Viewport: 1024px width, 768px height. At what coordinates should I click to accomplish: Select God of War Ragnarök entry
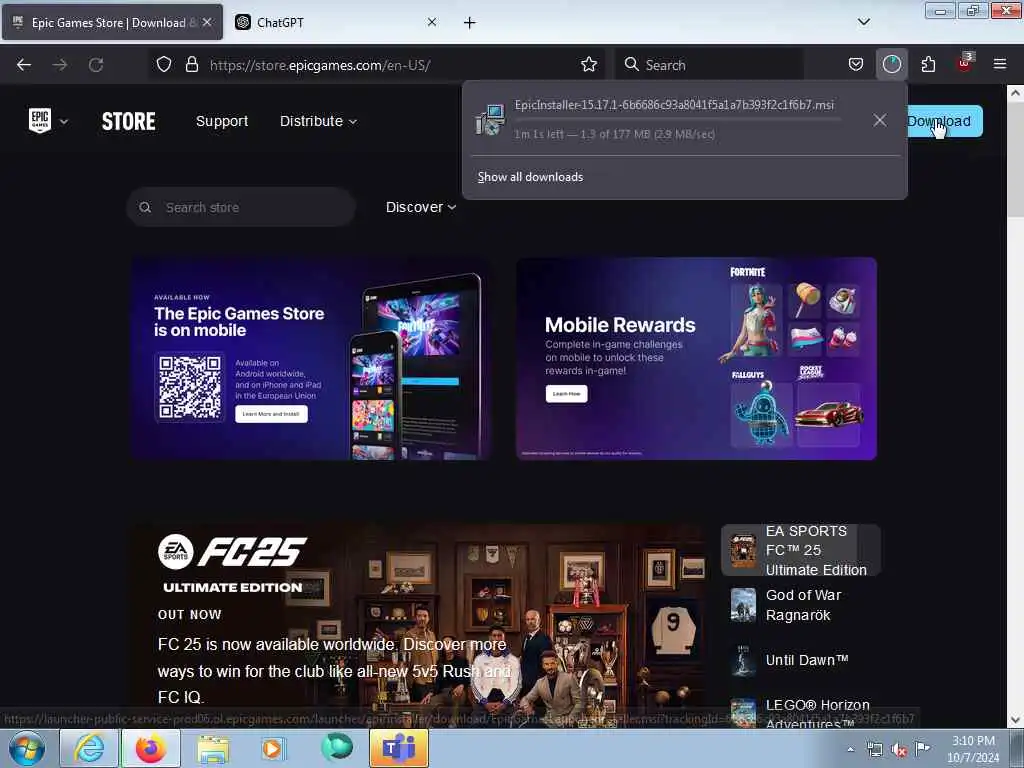801,605
